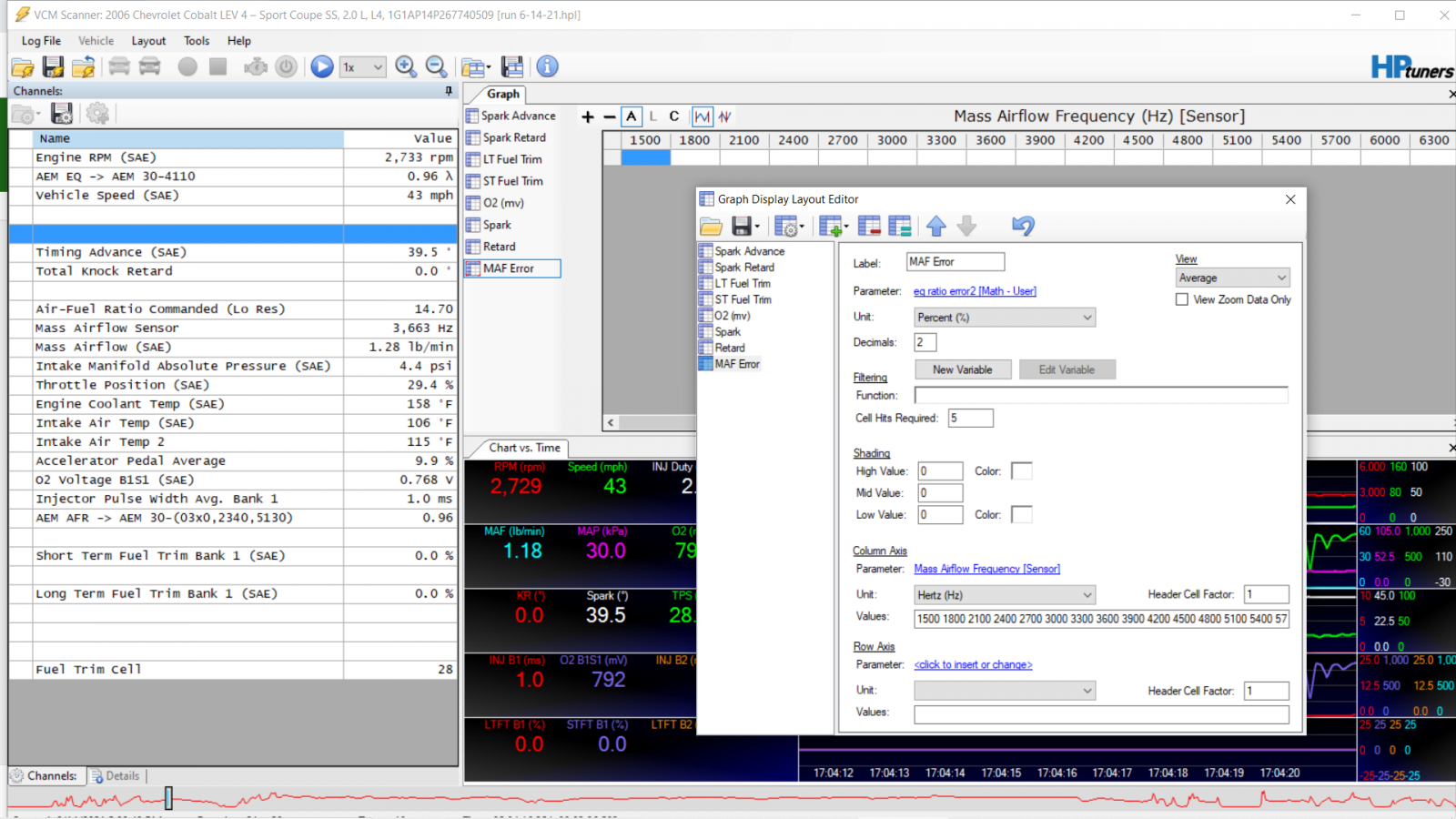Click the Label field containing MAF Error
The image size is (1456, 819).
955,262
